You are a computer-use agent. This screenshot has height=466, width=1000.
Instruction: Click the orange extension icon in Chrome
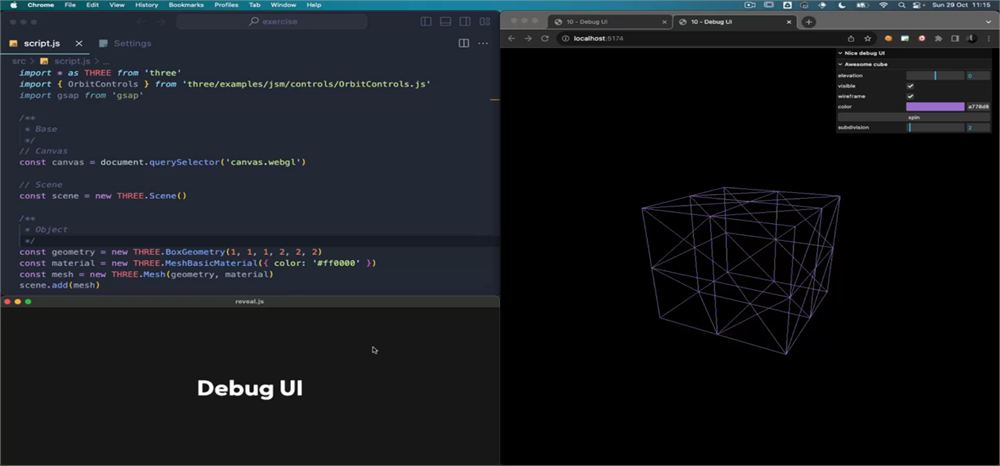[888, 38]
